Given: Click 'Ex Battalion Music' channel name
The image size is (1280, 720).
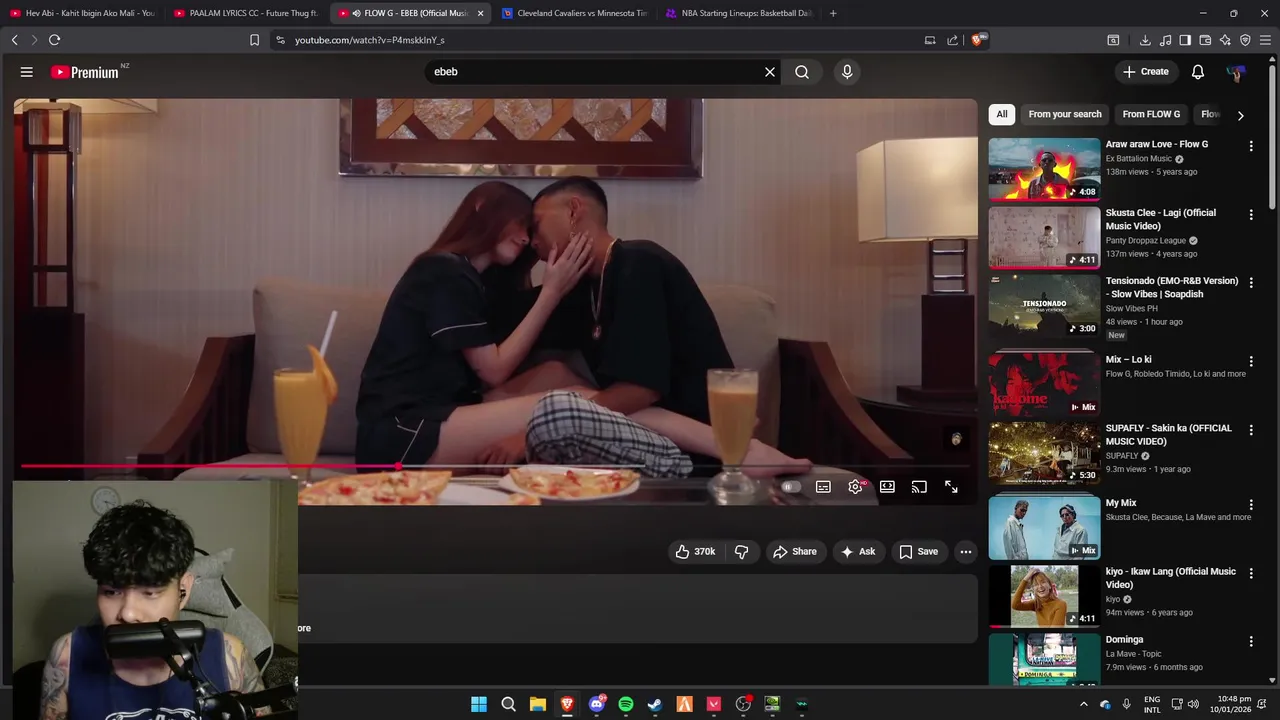Looking at the screenshot, I should 1138,158.
